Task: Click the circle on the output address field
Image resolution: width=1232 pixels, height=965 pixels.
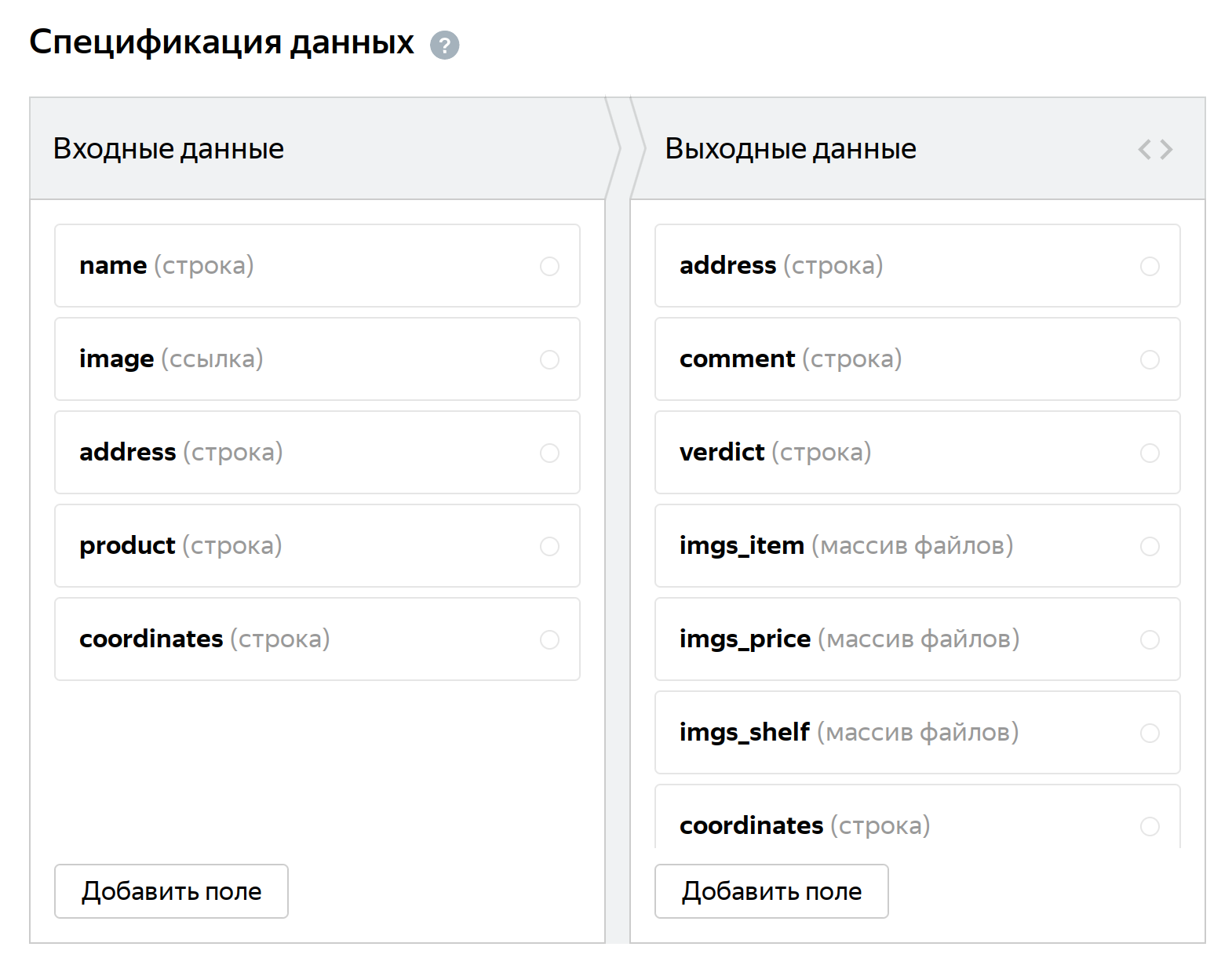Action: (1150, 266)
